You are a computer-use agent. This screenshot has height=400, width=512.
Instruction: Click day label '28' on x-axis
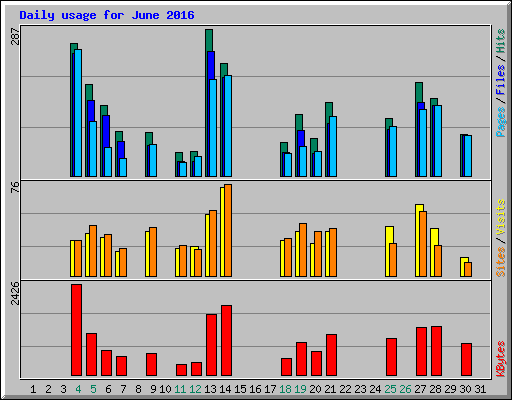(x=435, y=389)
